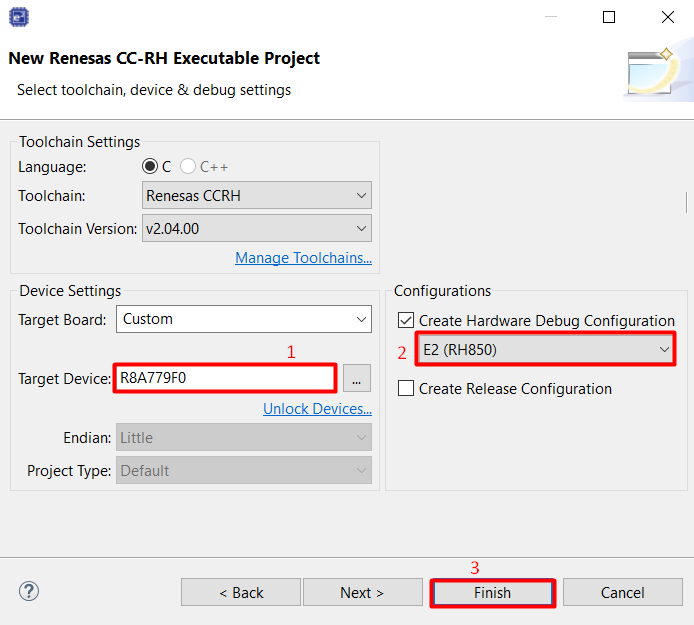Viewport: 694px width, 625px height.
Task: Open the Target Device browse button
Action: point(356,378)
